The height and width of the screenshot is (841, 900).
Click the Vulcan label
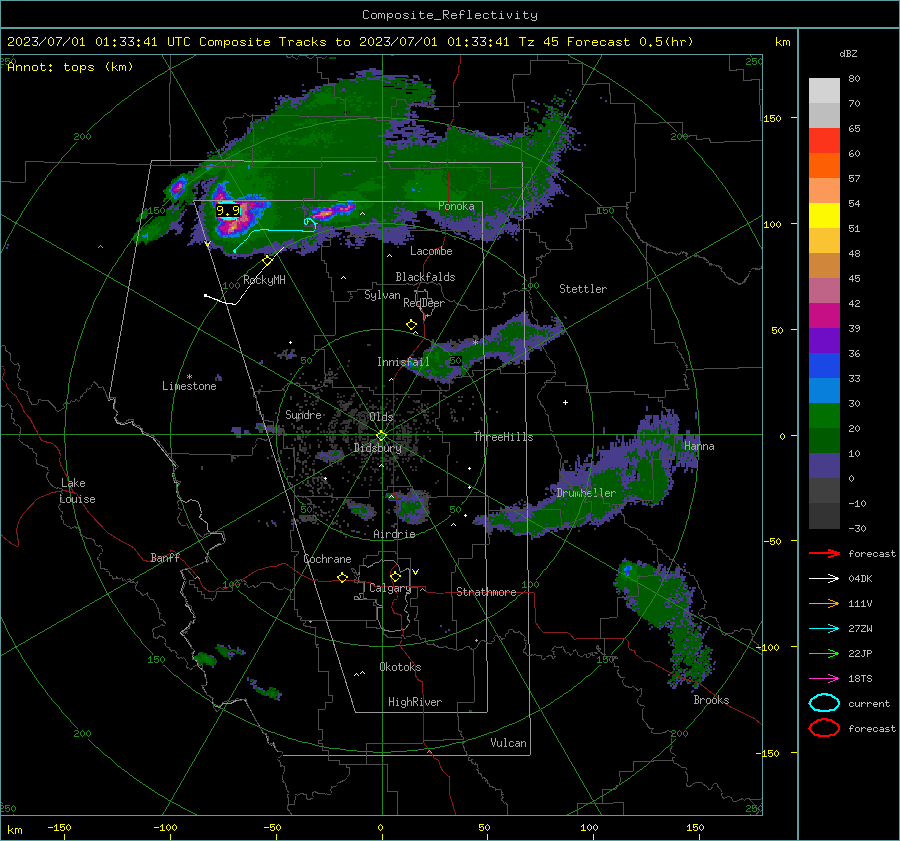(x=509, y=743)
